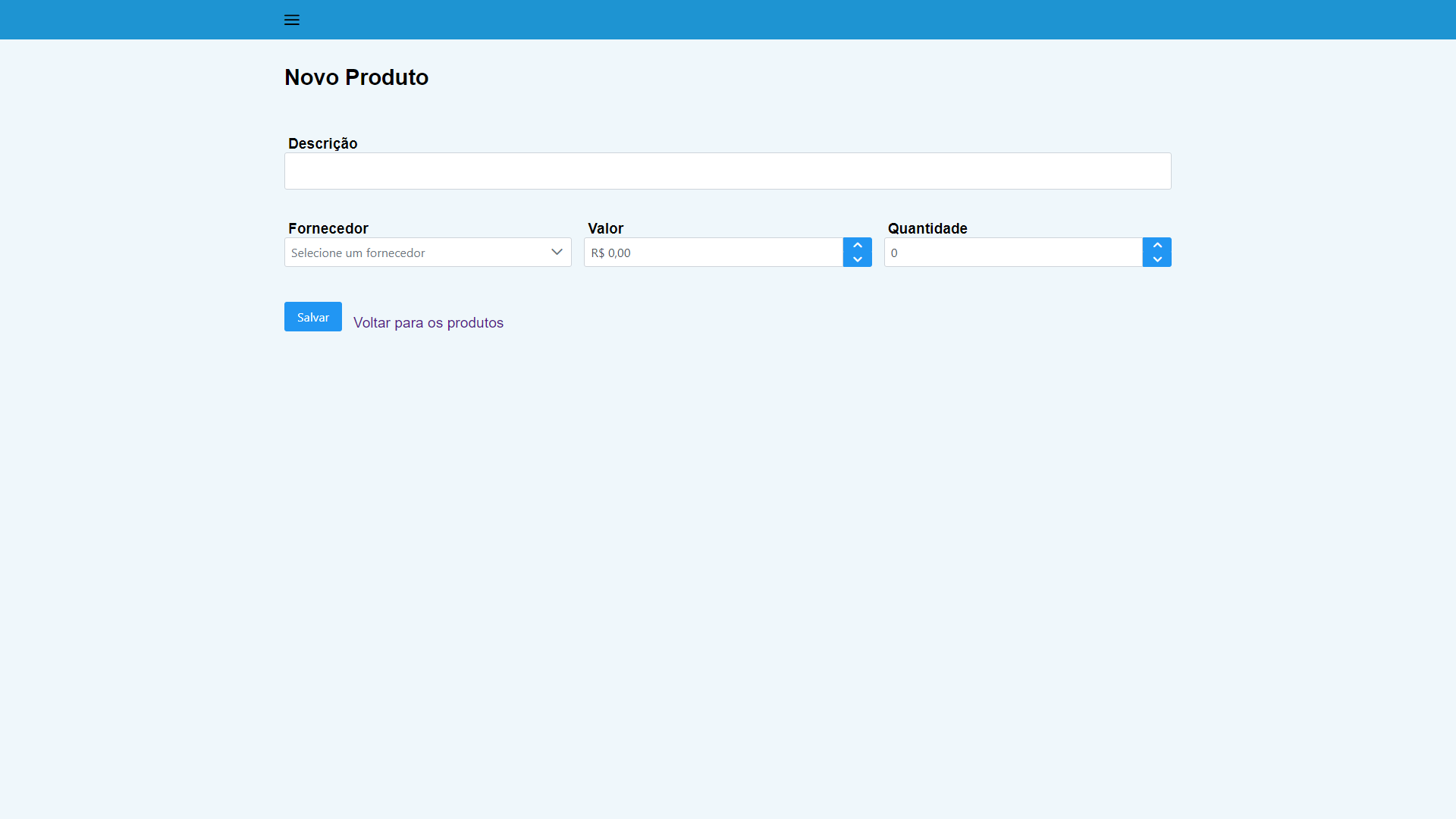Focus the Descrição text field
The image size is (1456, 819).
(727, 171)
